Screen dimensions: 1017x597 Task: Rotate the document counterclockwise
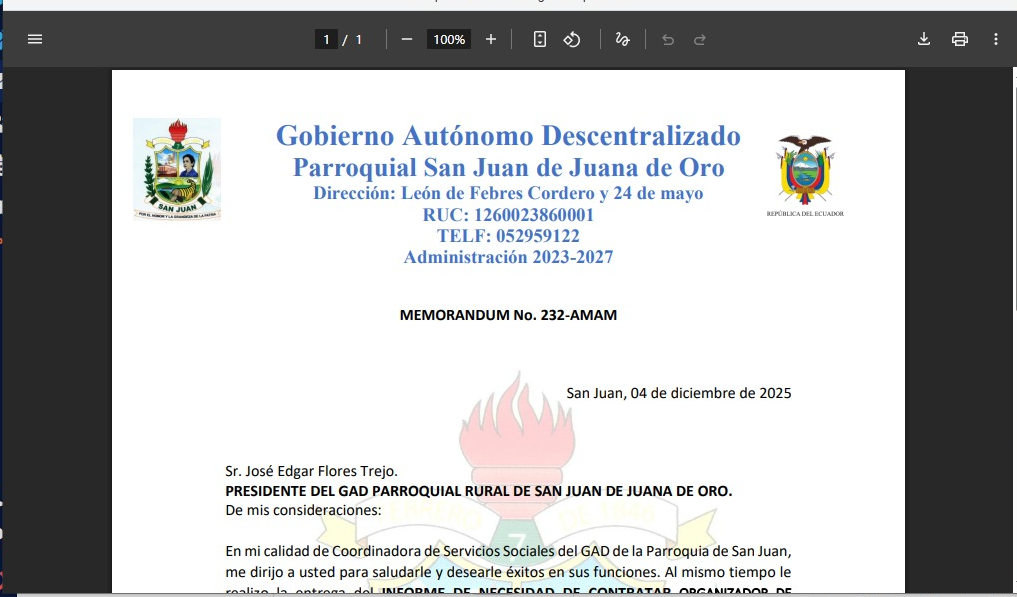(x=572, y=39)
